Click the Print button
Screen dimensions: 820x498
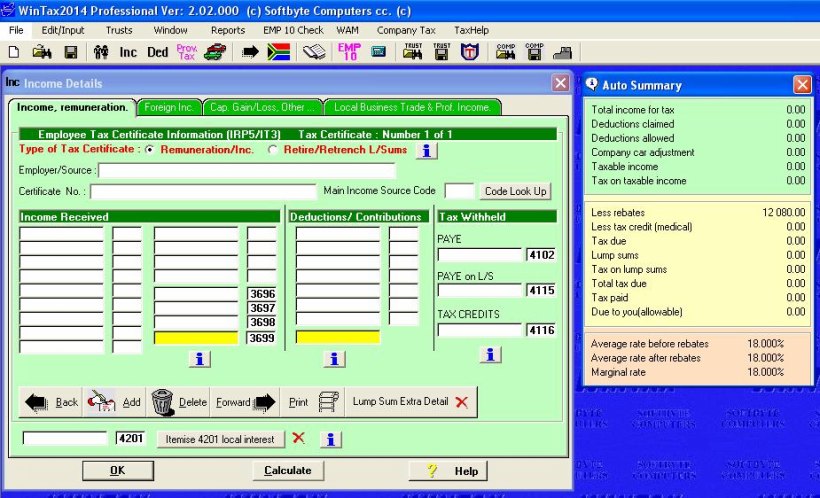click(313, 402)
